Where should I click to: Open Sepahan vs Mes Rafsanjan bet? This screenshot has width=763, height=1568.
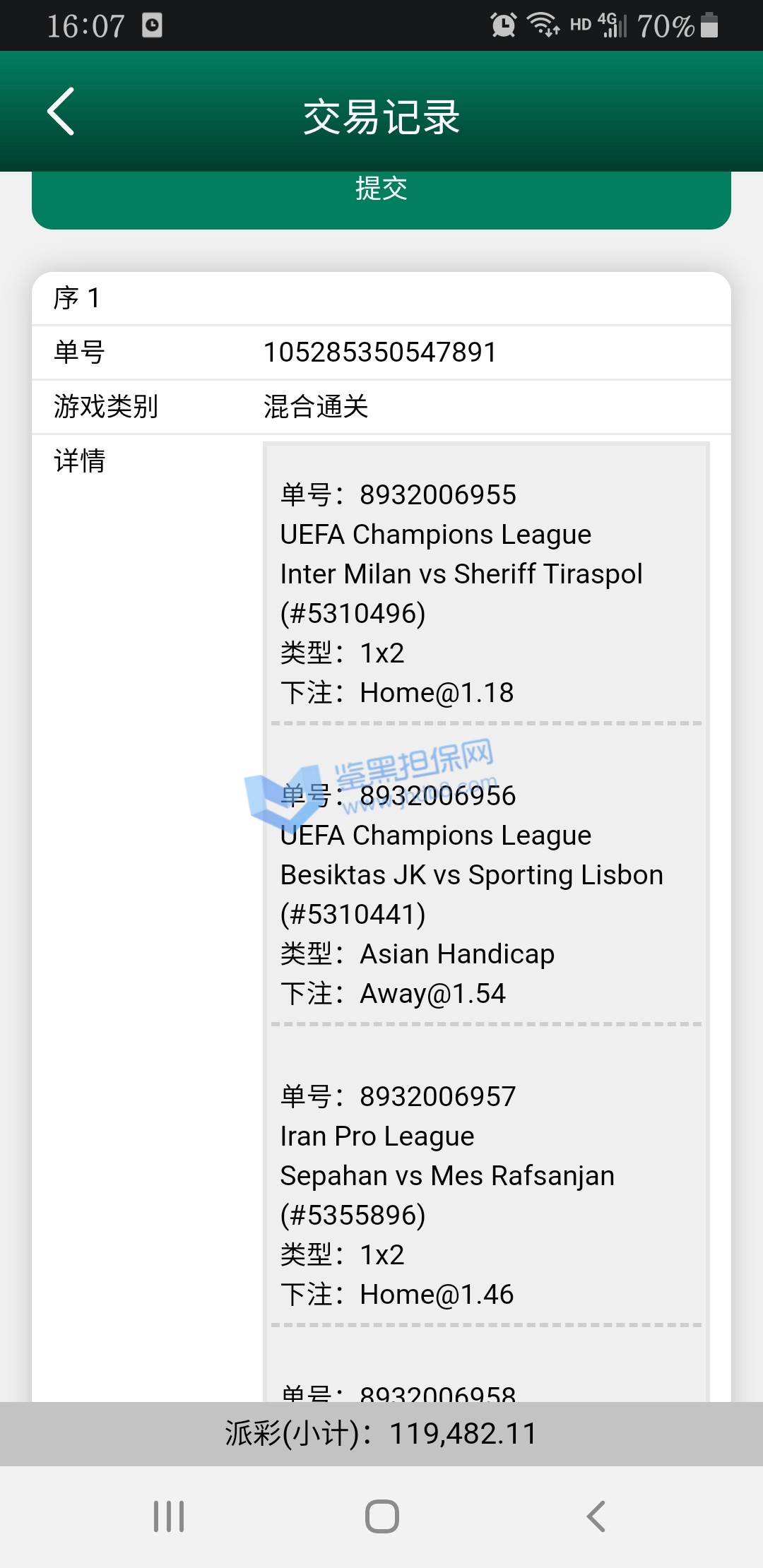pyautogui.click(x=446, y=1176)
